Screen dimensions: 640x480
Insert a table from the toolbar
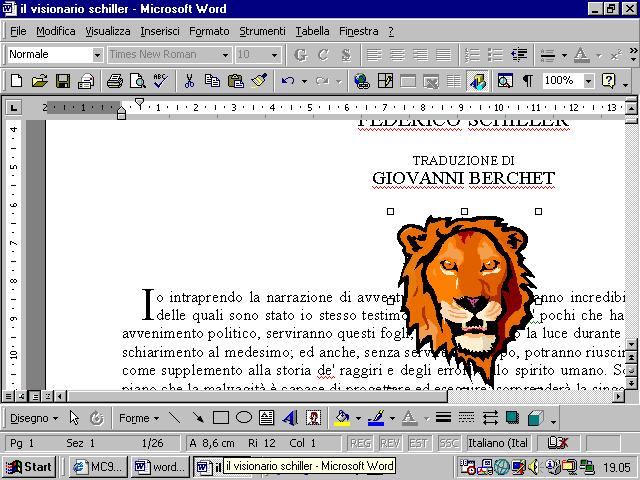point(408,81)
